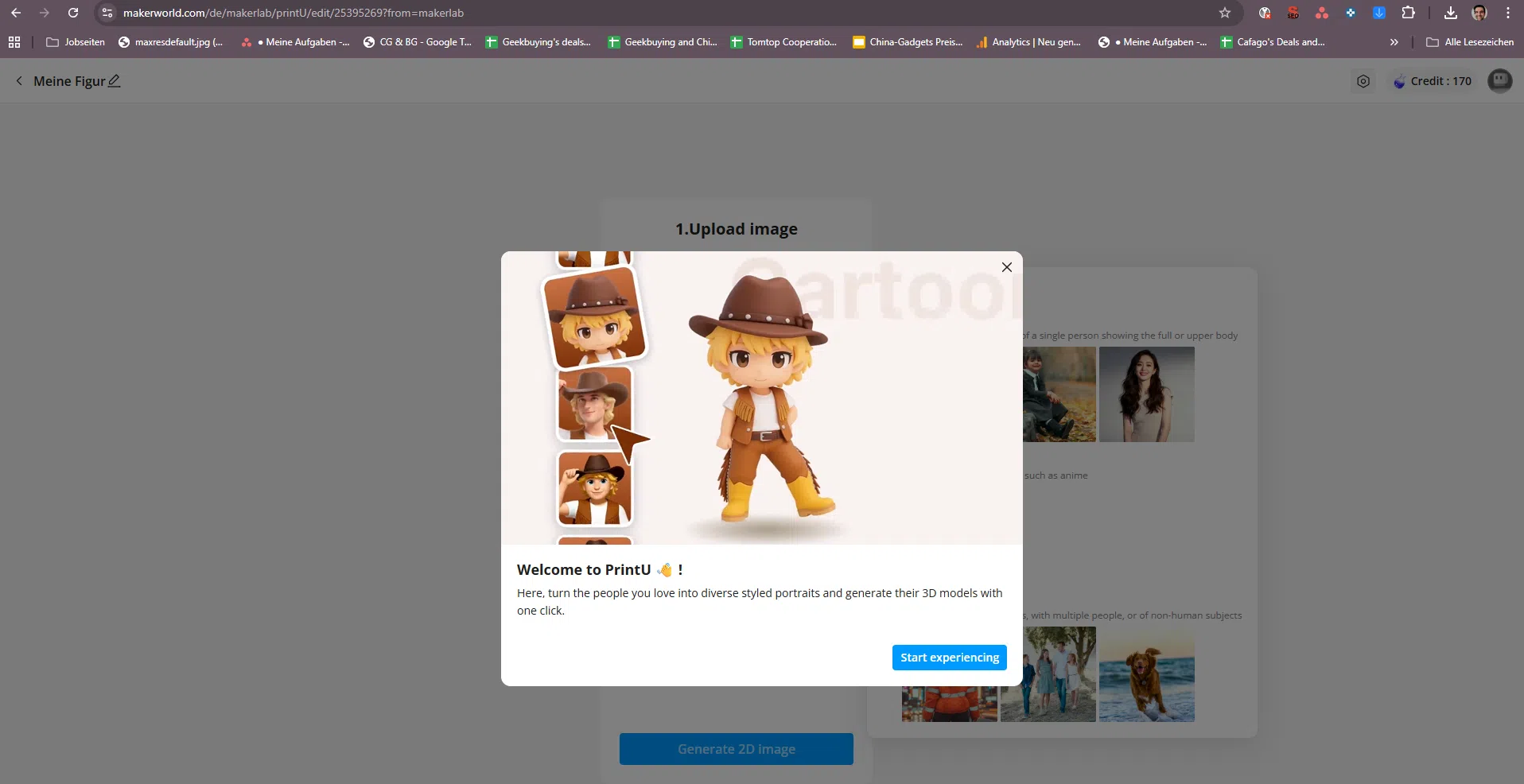
Task: Click the Start experiencing button
Action: click(x=949, y=658)
